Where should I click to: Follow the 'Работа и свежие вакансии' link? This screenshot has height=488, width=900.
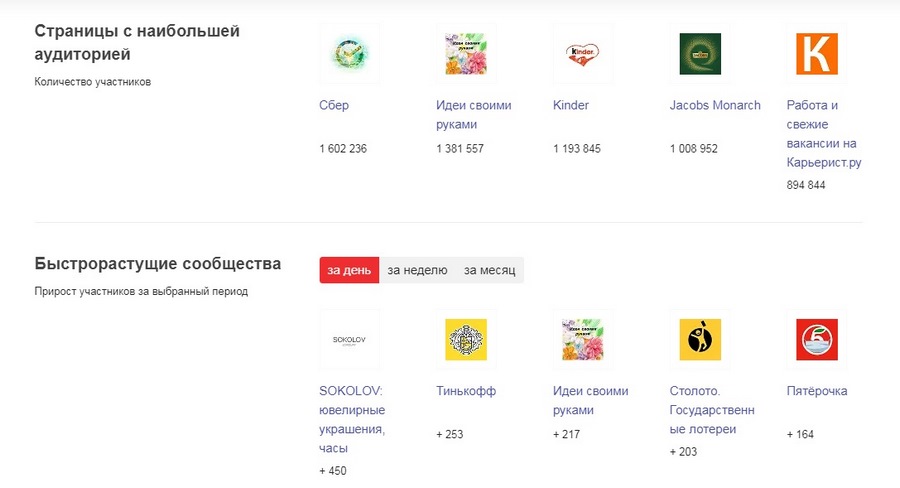coord(824,134)
